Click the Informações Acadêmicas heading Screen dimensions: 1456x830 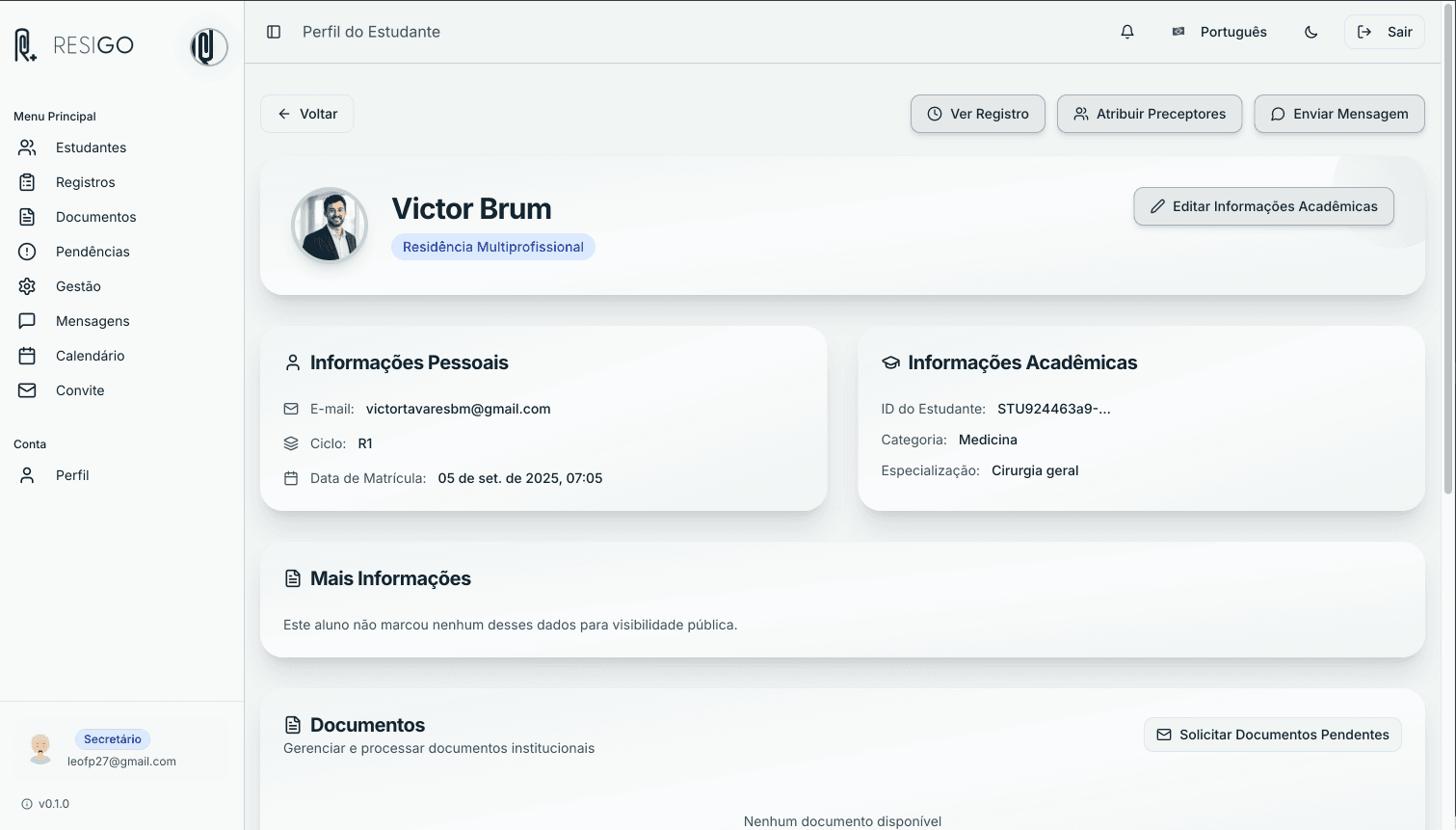(1022, 362)
